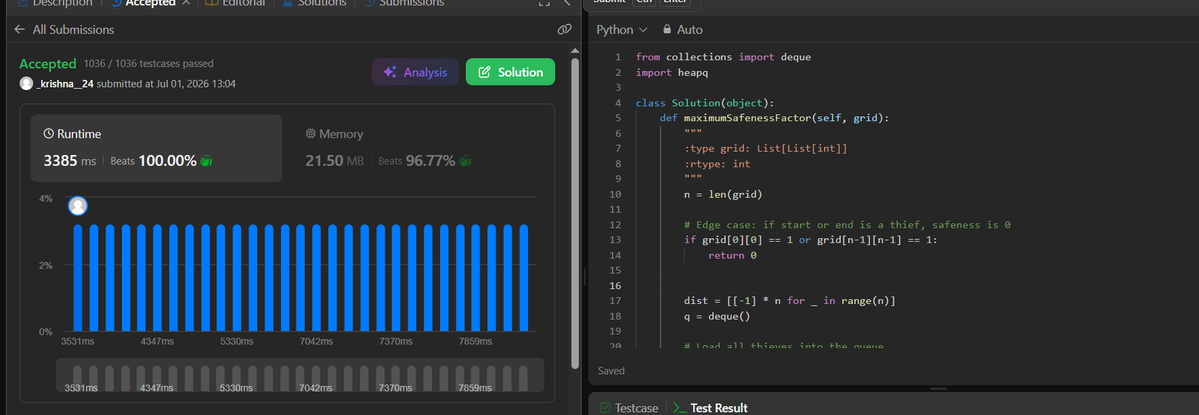The width and height of the screenshot is (1199, 415).
Task: Open the Editorial tab
Action: [x=236, y=2]
